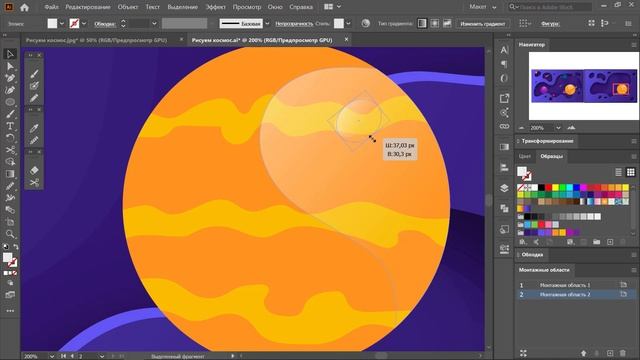Select the Selection tool arrow
Image resolution: width=640 pixels, height=360 pixels.
pyautogui.click(x=10, y=54)
